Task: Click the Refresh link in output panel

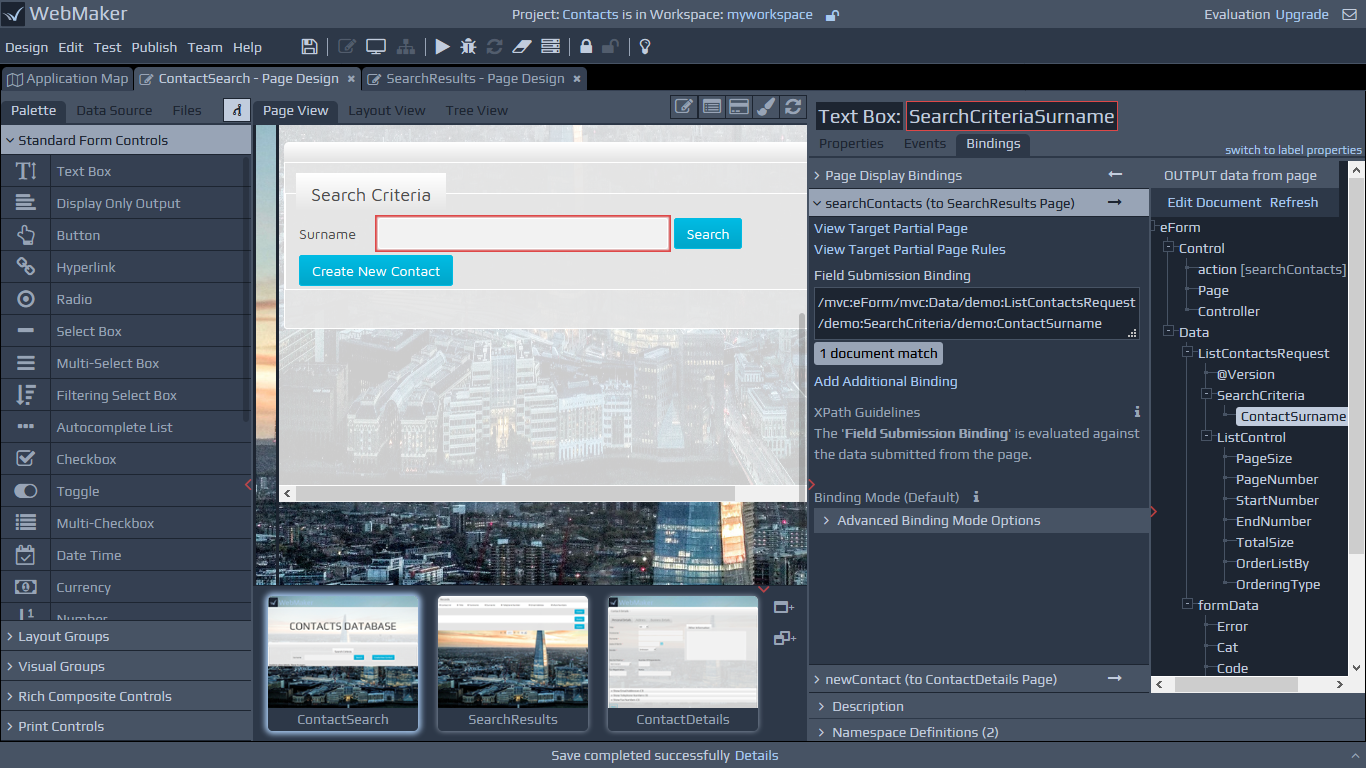Action: point(1294,202)
